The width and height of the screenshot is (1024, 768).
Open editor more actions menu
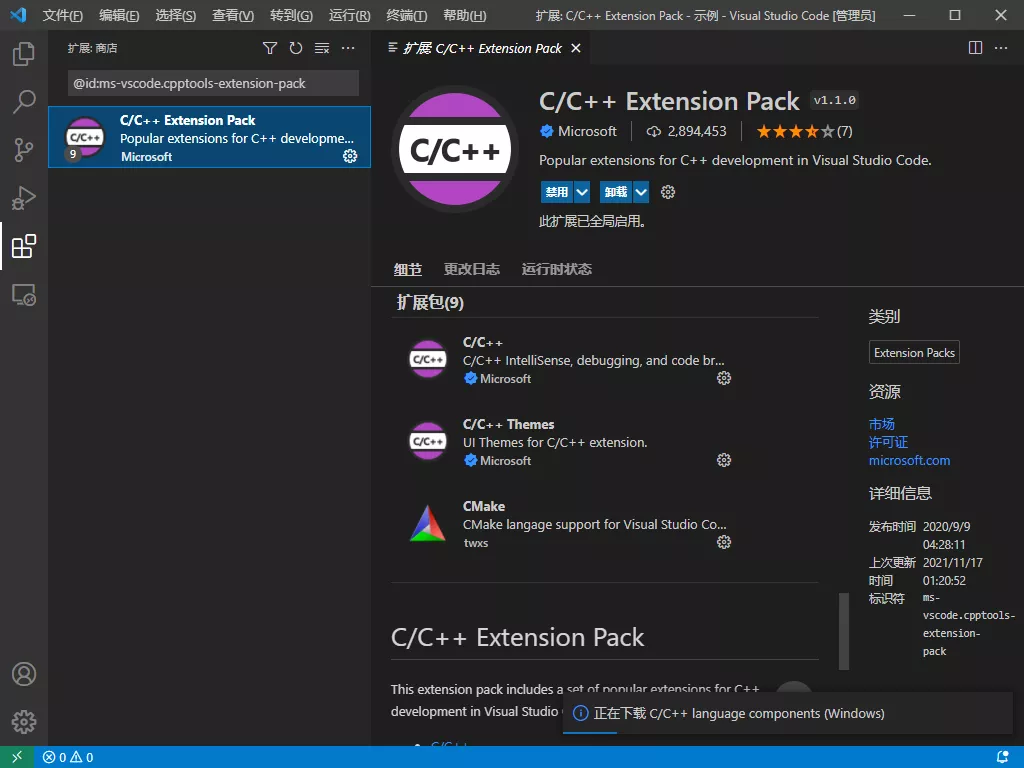[1001, 48]
